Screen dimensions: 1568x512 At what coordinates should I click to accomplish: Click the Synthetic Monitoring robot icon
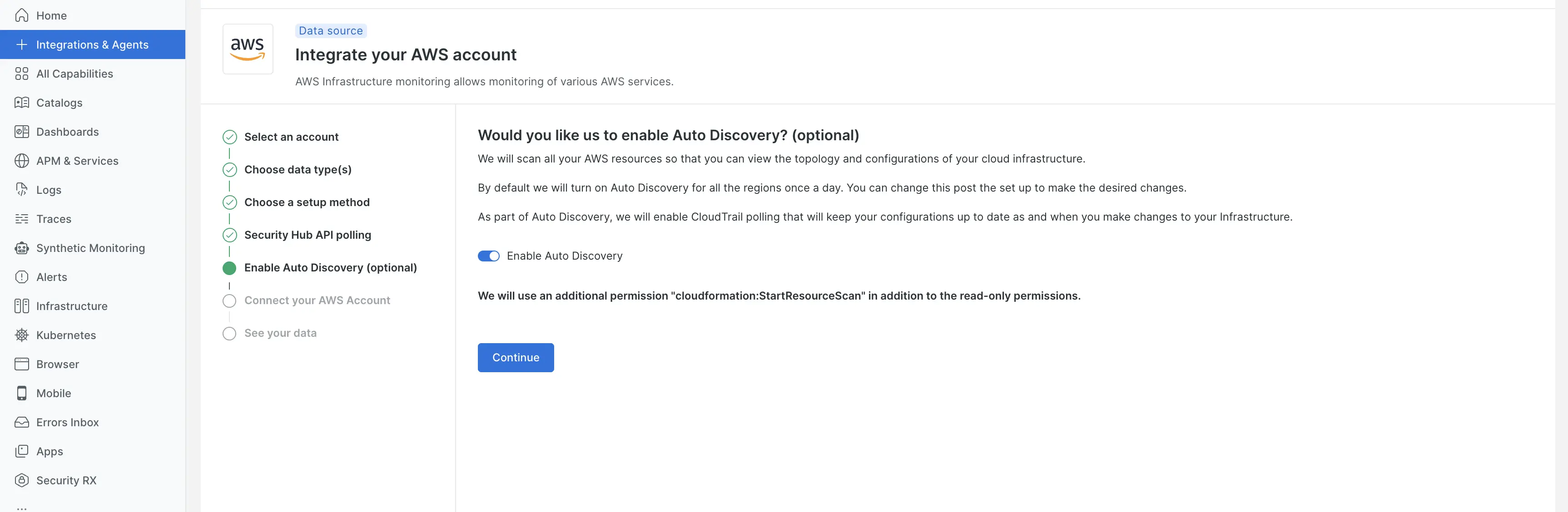22,248
